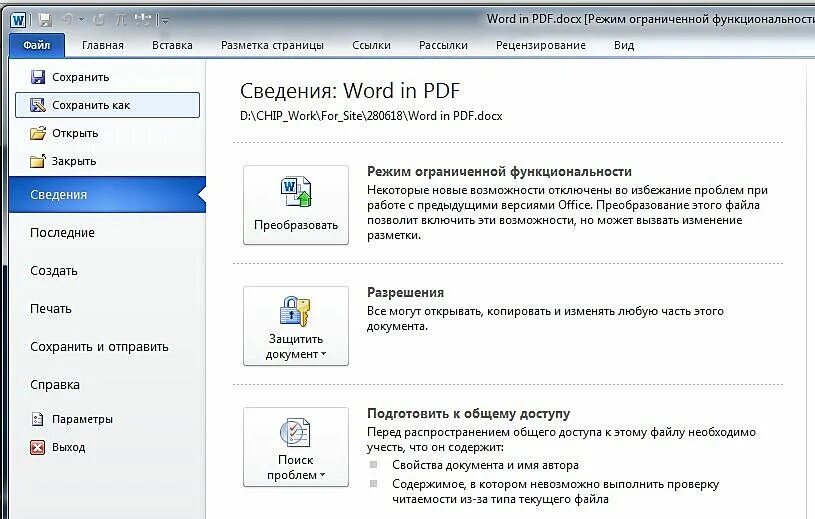Open the Customize Quick Access Toolbar dropdown
The width and height of the screenshot is (815, 519).
pos(165,21)
